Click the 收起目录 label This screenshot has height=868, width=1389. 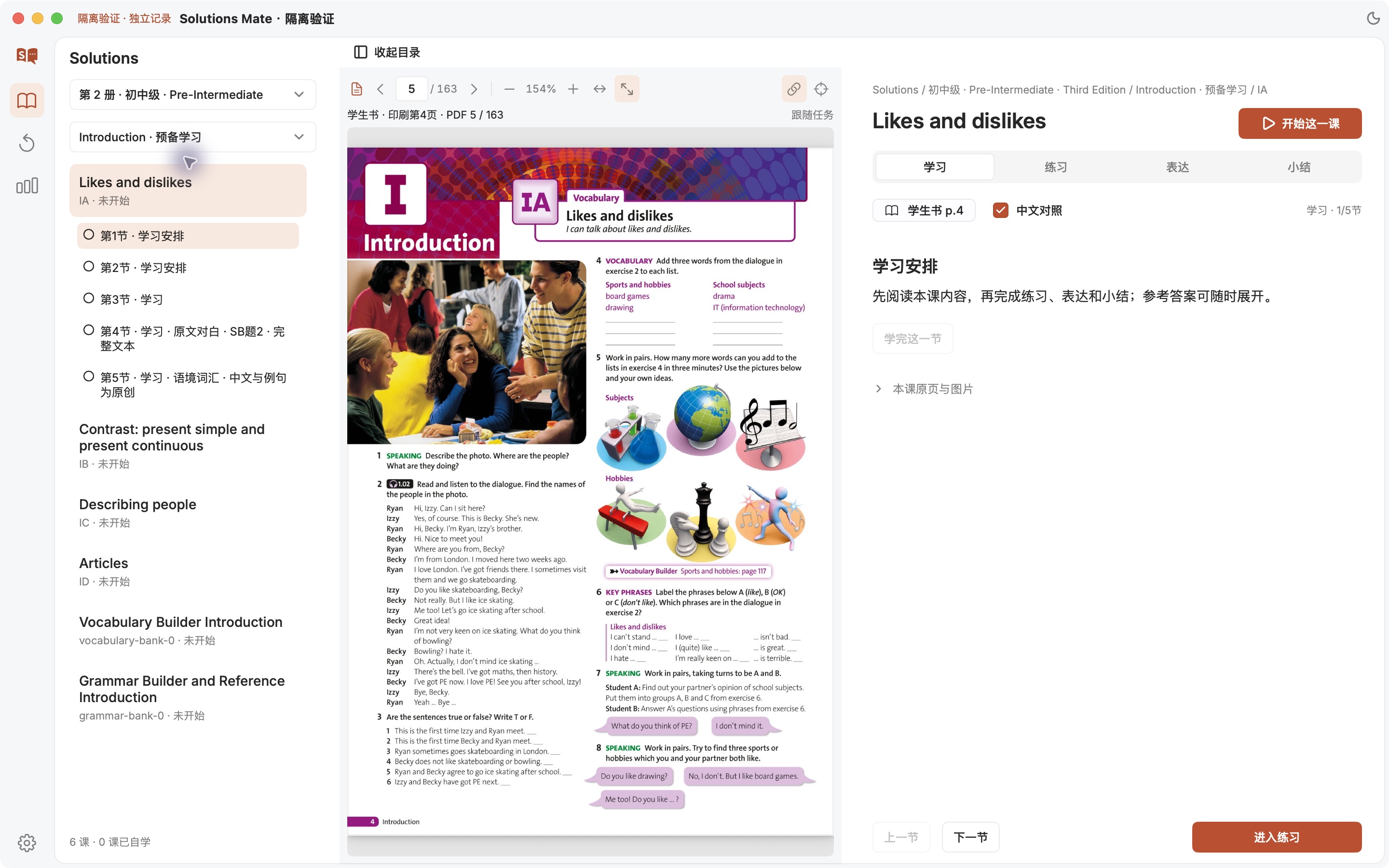click(397, 52)
